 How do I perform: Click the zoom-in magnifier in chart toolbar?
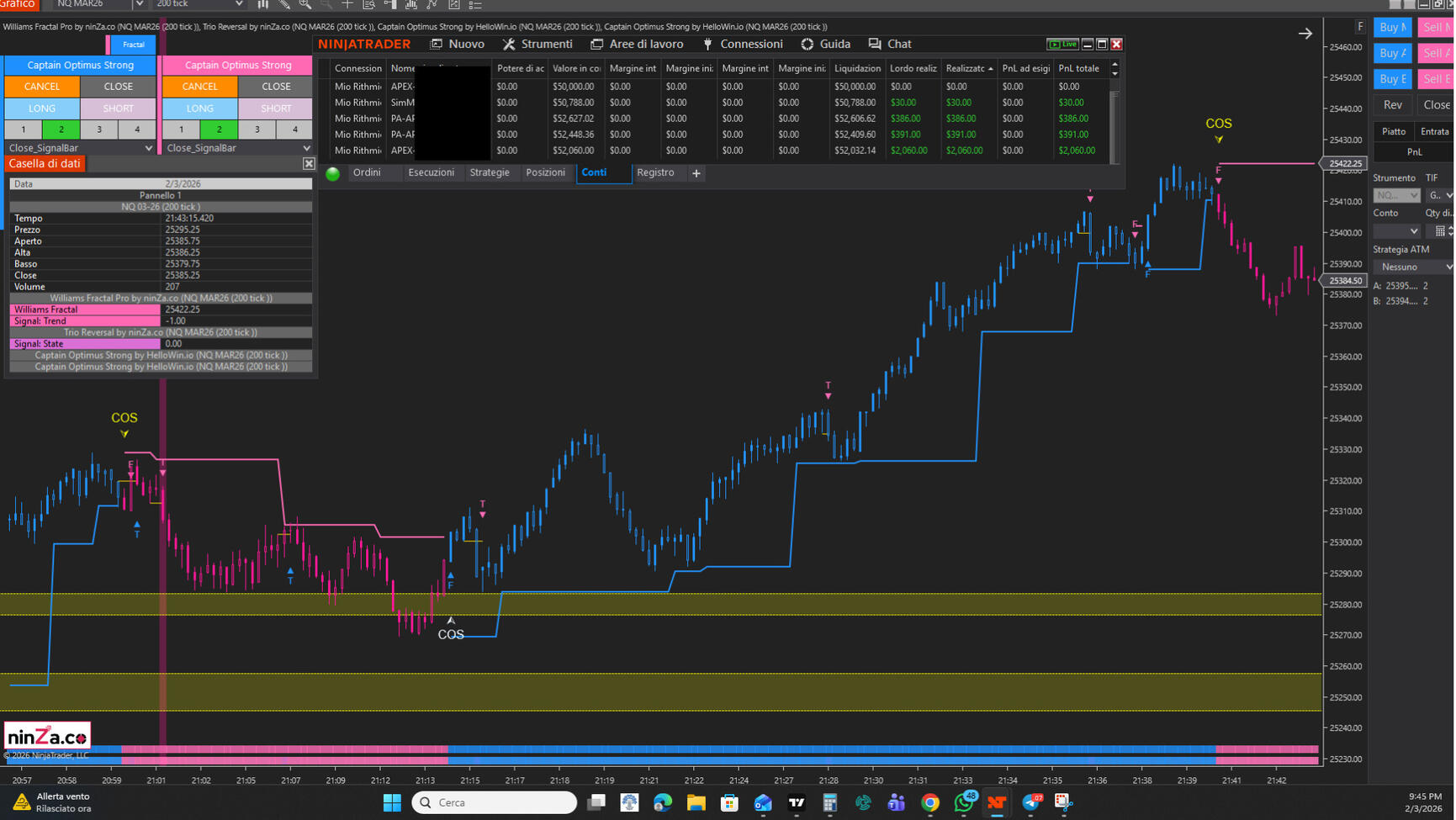pyautogui.click(x=305, y=4)
